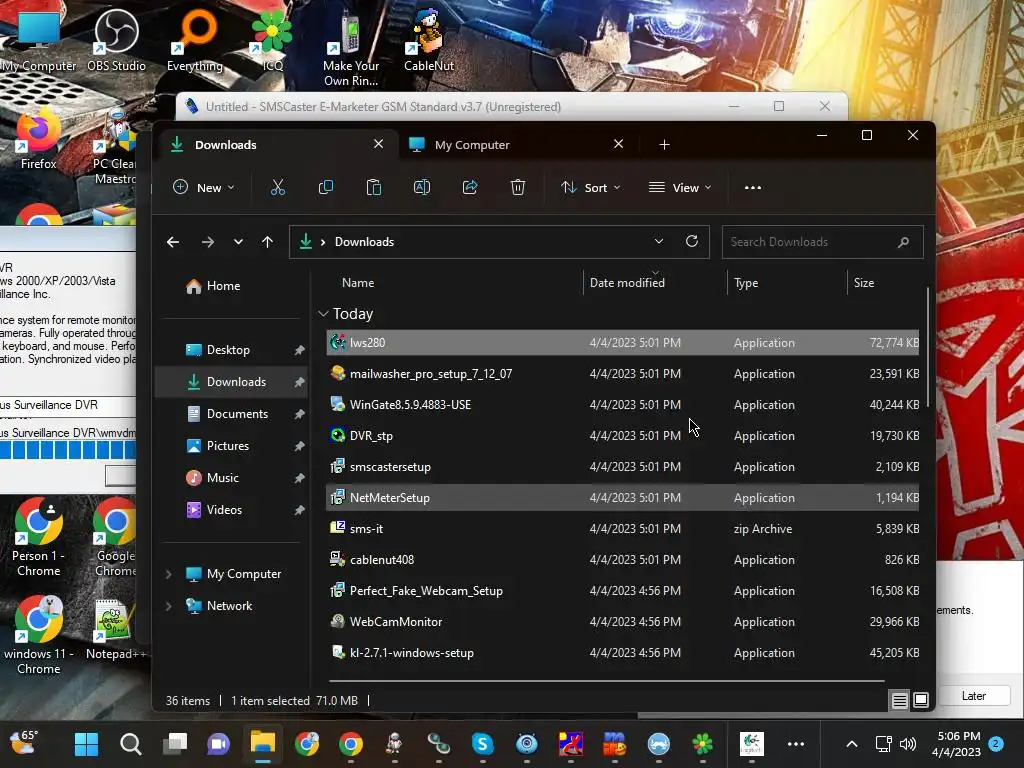Viewport: 1024px width, 768px height.
Task: Switch to details view icon in status bar
Action: [x=899, y=701]
